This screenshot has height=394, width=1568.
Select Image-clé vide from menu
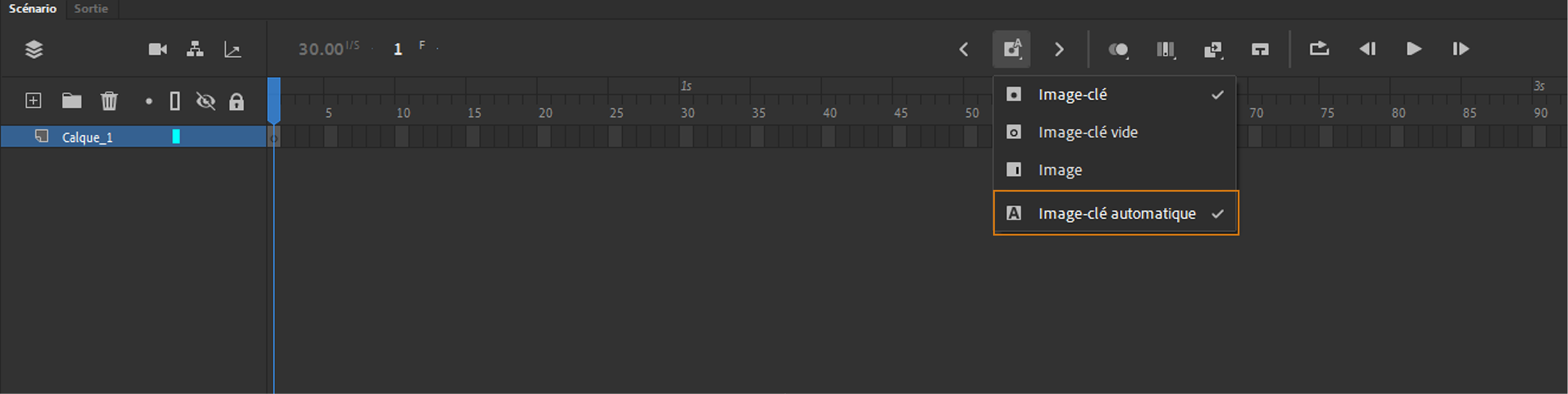click(x=1087, y=132)
